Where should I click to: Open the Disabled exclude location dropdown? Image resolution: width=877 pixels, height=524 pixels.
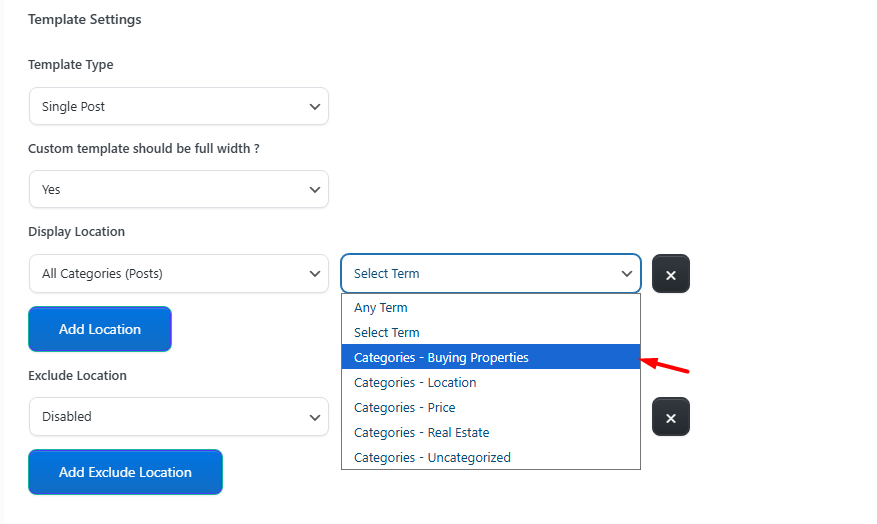click(178, 416)
